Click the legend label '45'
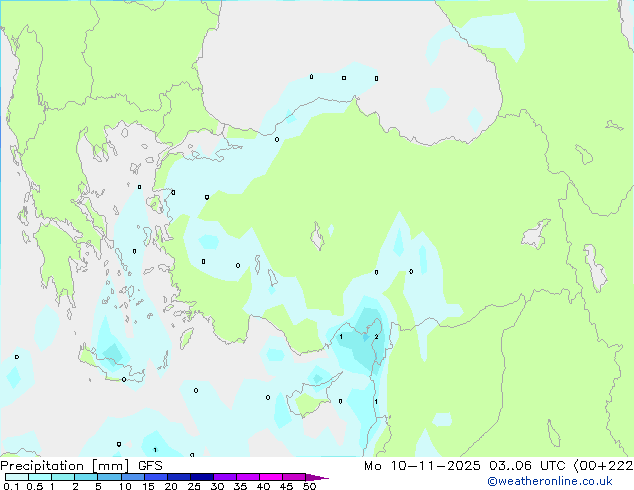 click(x=286, y=486)
